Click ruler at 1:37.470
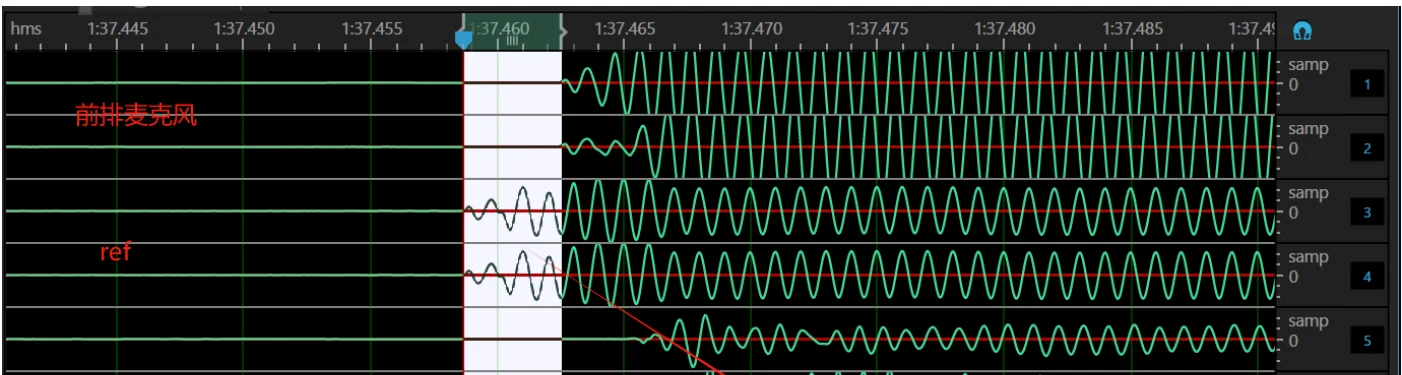Screen dimensions: 1402x375 pyautogui.click(x=752, y=29)
